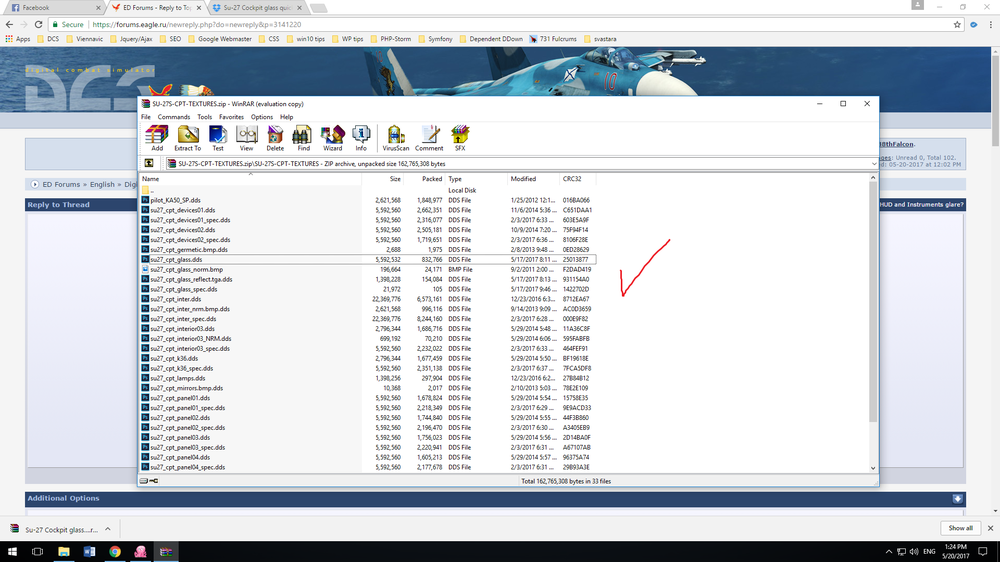
Task: Open the Help menu
Action: click(286, 117)
